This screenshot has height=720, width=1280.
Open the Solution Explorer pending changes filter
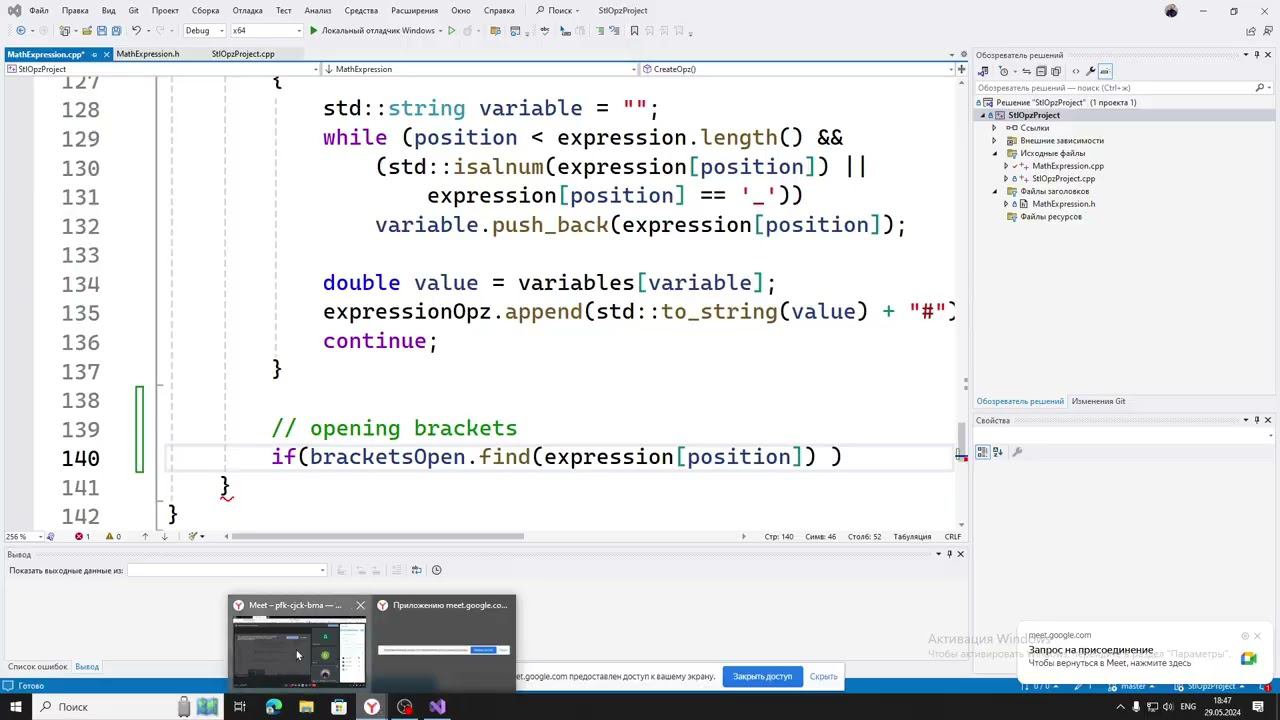coord(1004,71)
